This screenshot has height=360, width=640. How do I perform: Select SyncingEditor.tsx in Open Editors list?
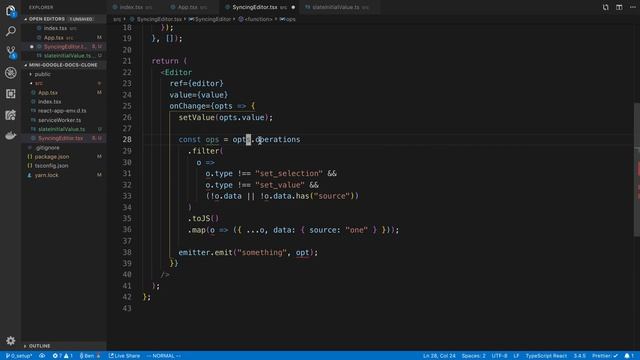coord(64,47)
